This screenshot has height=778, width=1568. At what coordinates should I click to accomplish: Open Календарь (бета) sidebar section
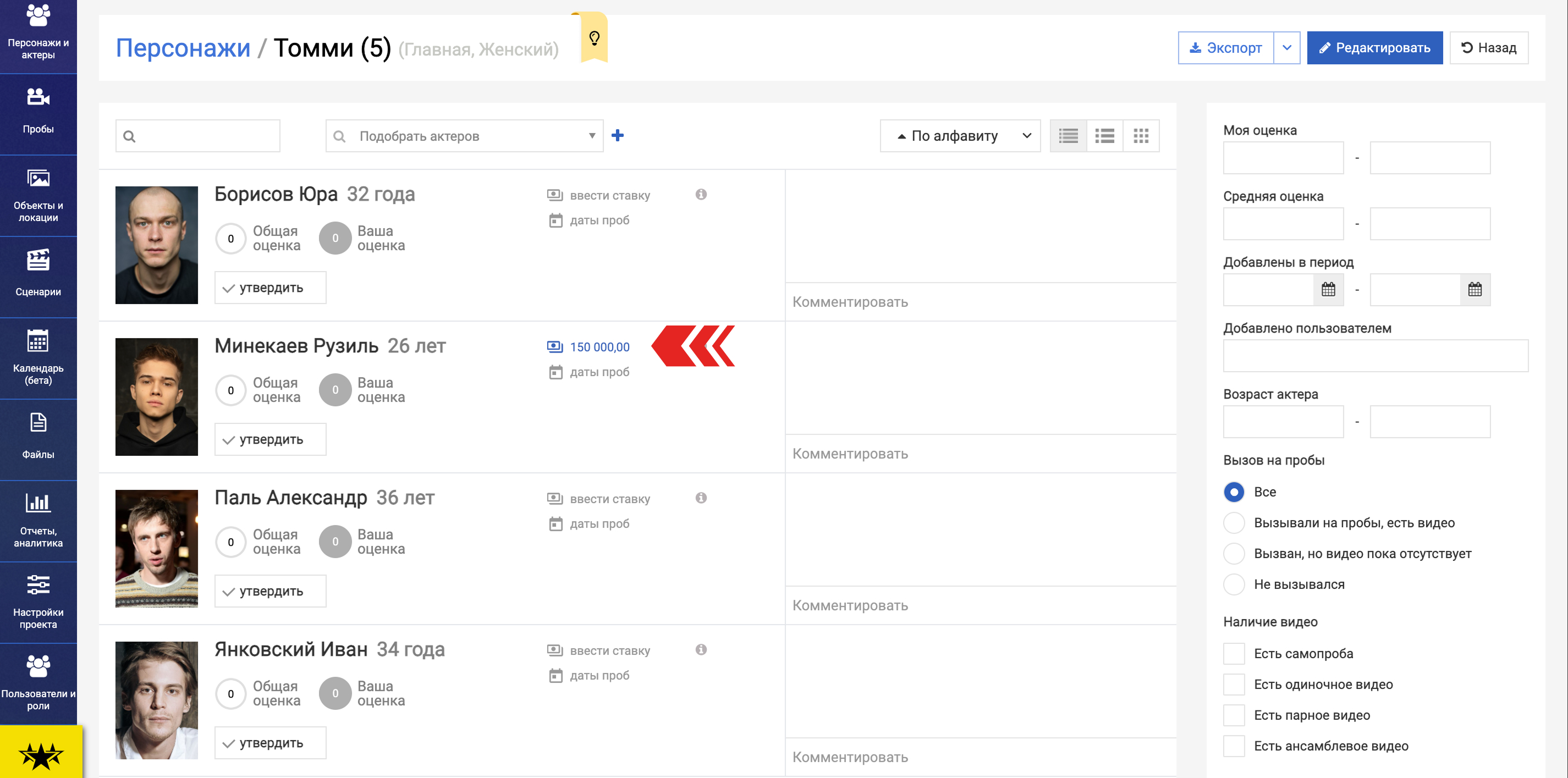[38, 358]
